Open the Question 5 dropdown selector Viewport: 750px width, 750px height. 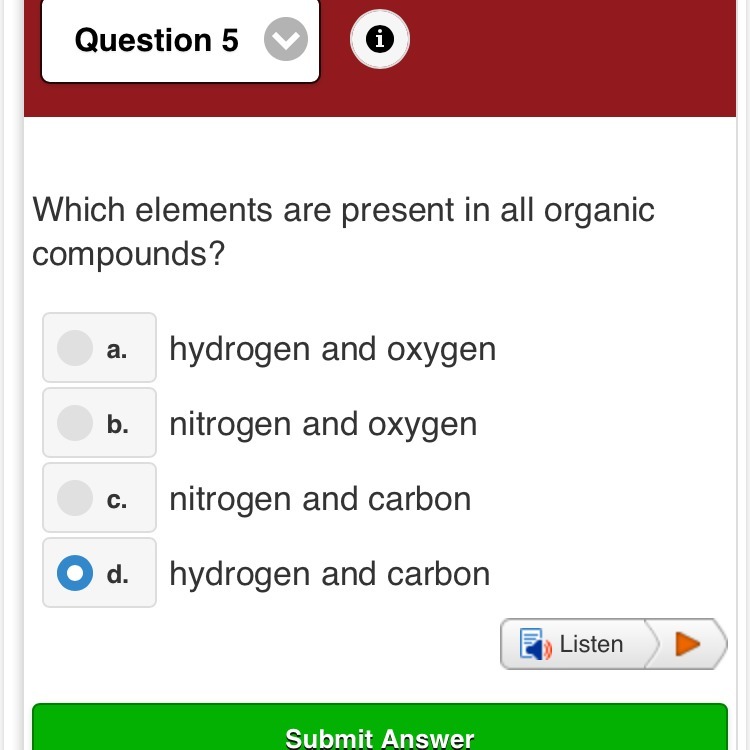click(x=180, y=40)
